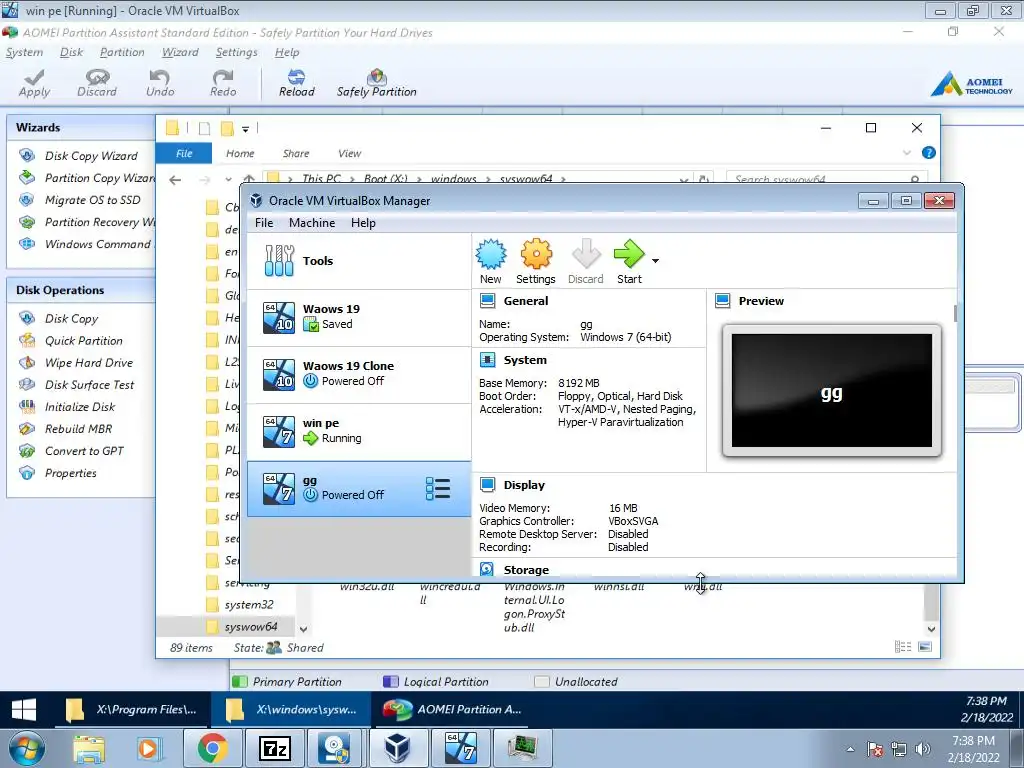Switch Explorer to large icons view
This screenshot has width=1024, height=768.
[925, 647]
